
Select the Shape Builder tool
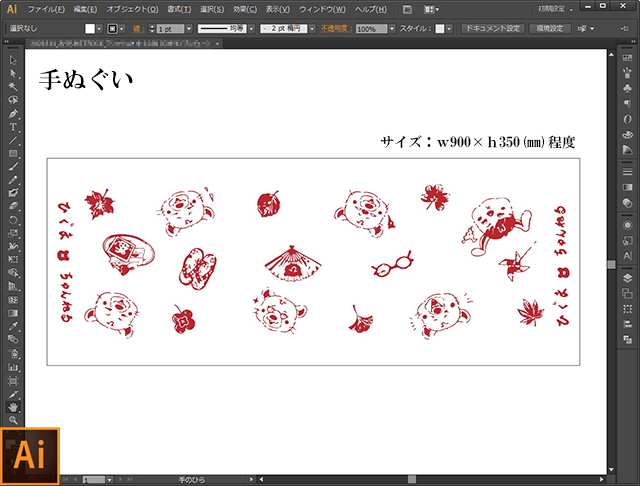13,273
